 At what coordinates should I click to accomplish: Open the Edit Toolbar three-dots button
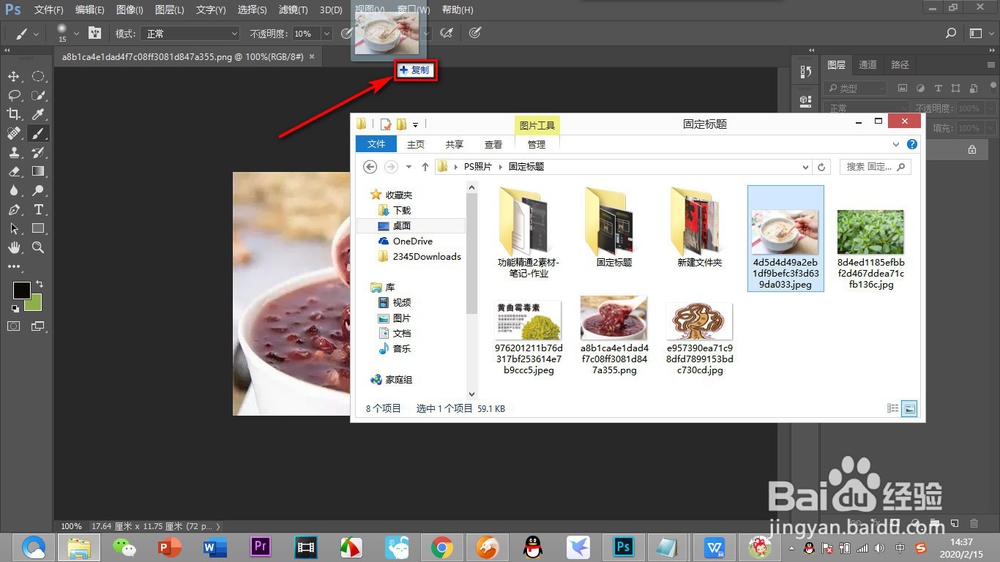click(13, 267)
